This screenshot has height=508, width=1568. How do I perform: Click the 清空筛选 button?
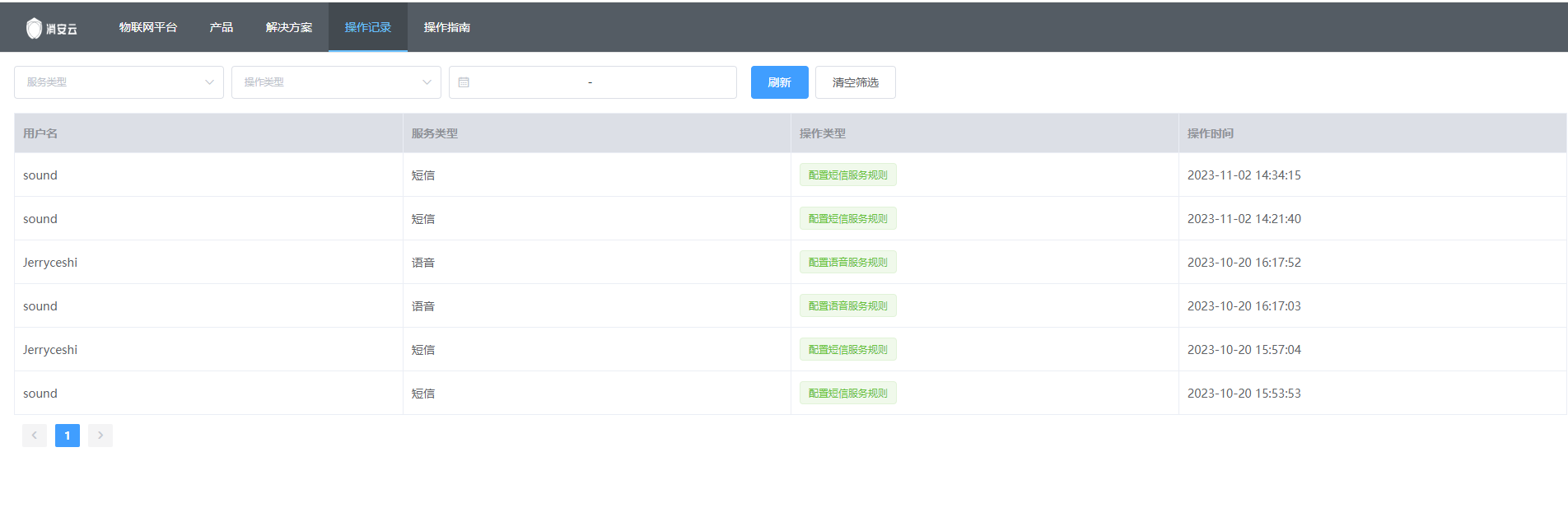click(856, 82)
